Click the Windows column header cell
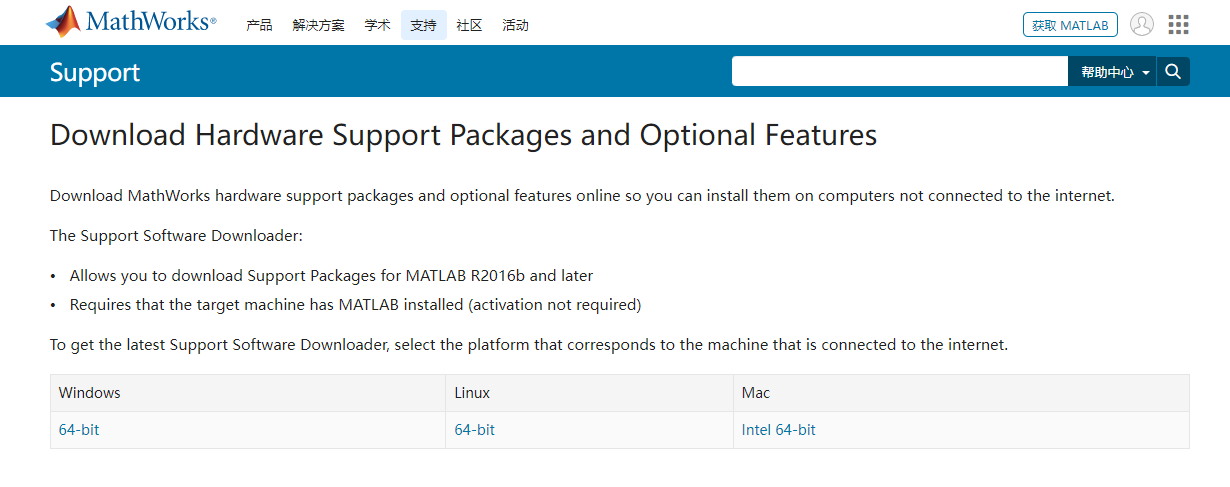The image size is (1230, 487). tap(248, 393)
